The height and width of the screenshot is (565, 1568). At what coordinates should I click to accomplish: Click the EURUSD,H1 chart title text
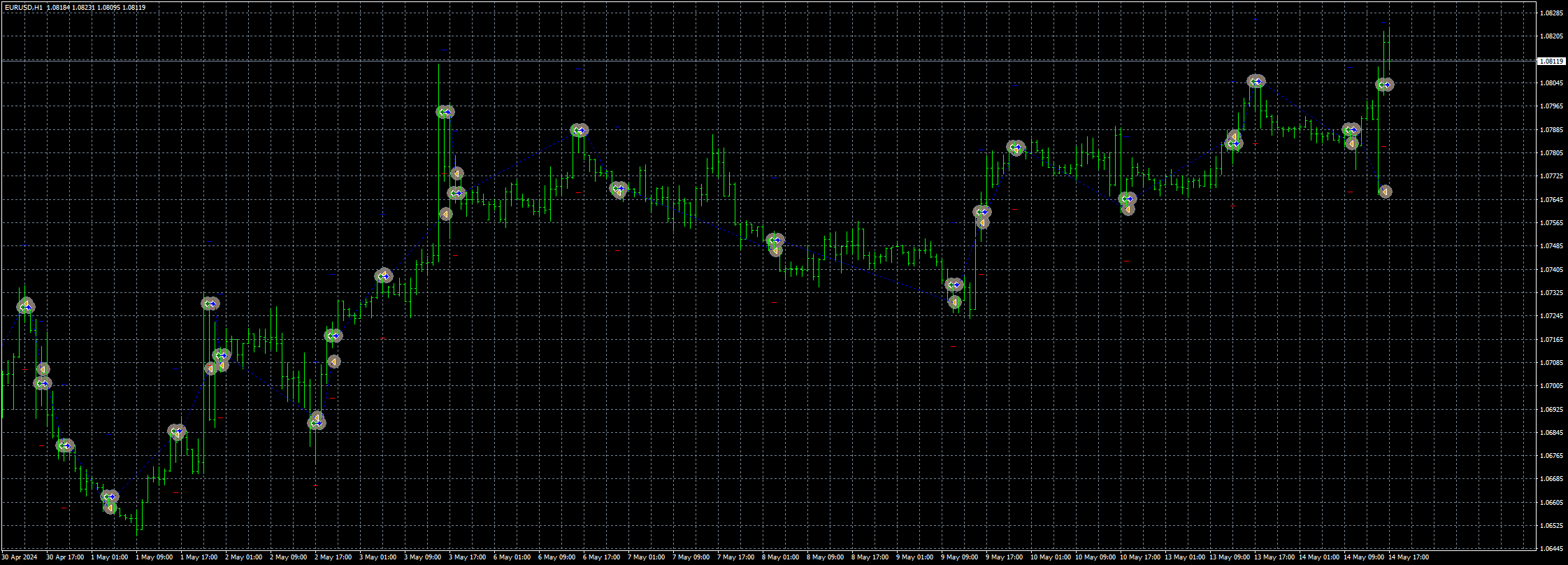pyautogui.click(x=23, y=7)
